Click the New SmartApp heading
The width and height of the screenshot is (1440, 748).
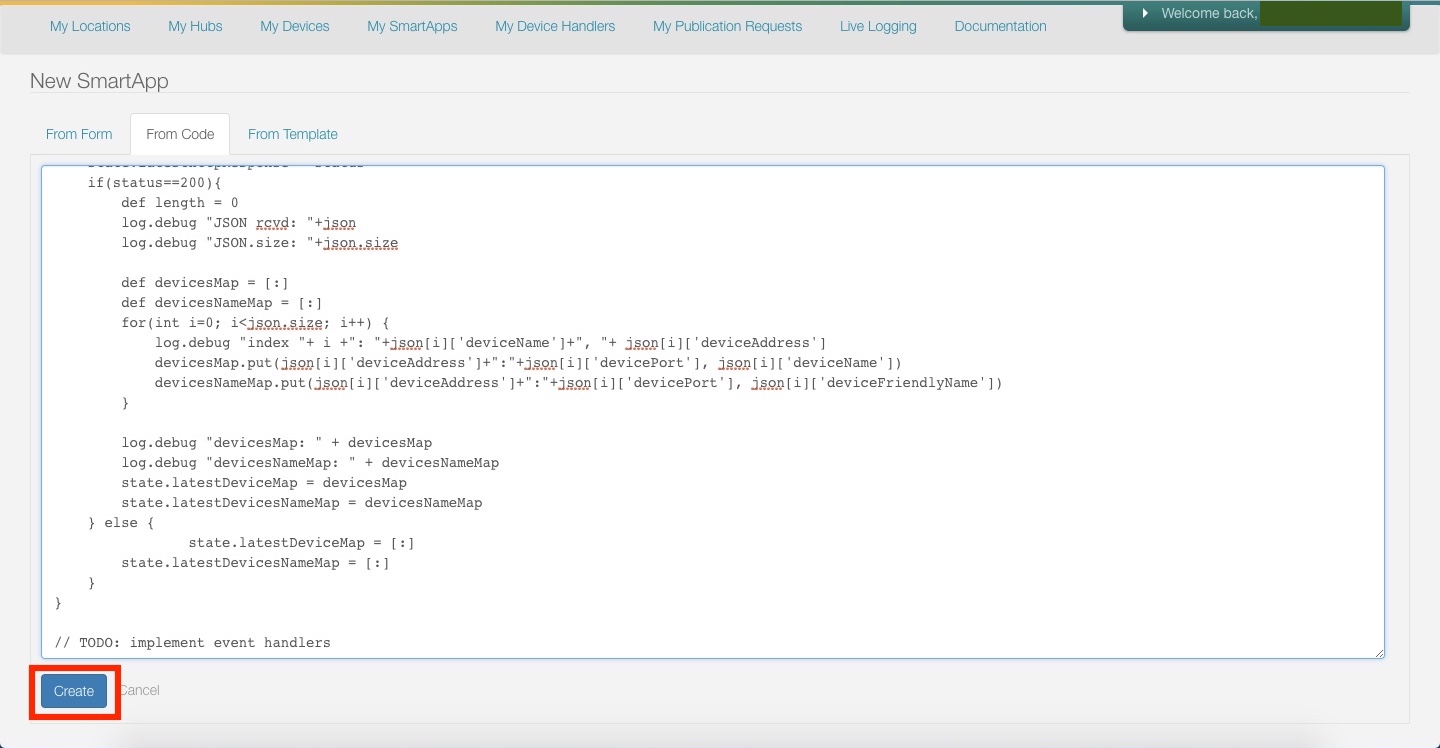click(99, 81)
